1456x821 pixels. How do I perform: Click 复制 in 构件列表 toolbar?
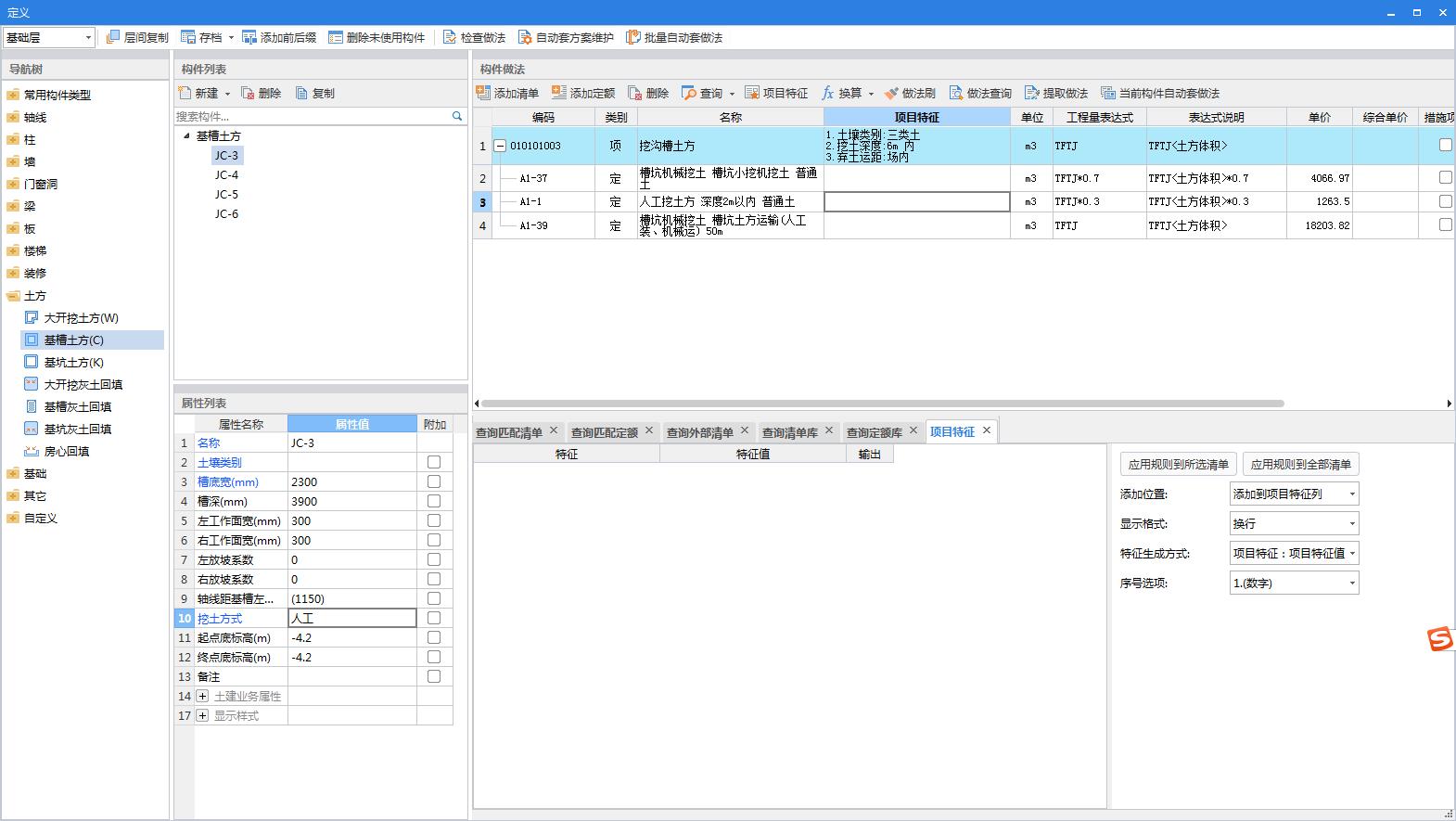(314, 93)
